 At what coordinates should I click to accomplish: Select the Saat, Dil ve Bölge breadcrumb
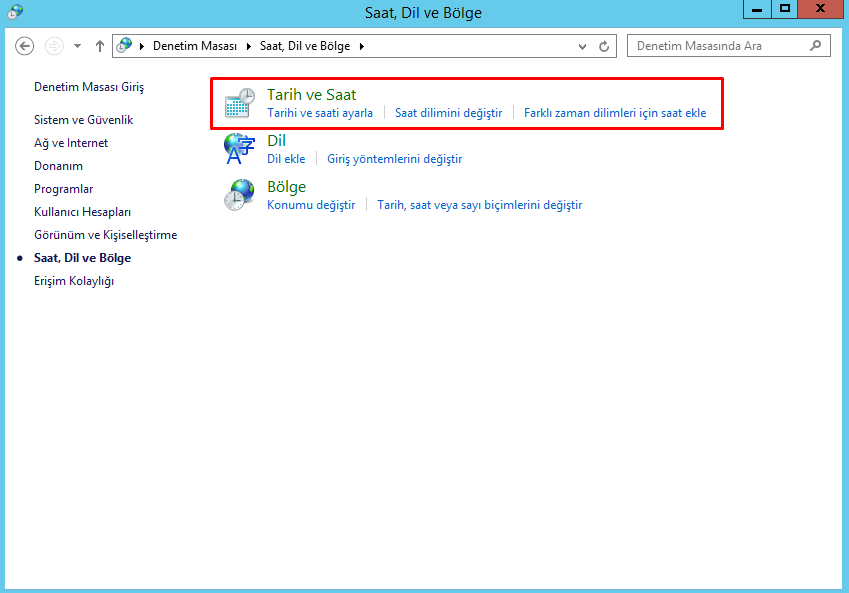[x=305, y=46]
